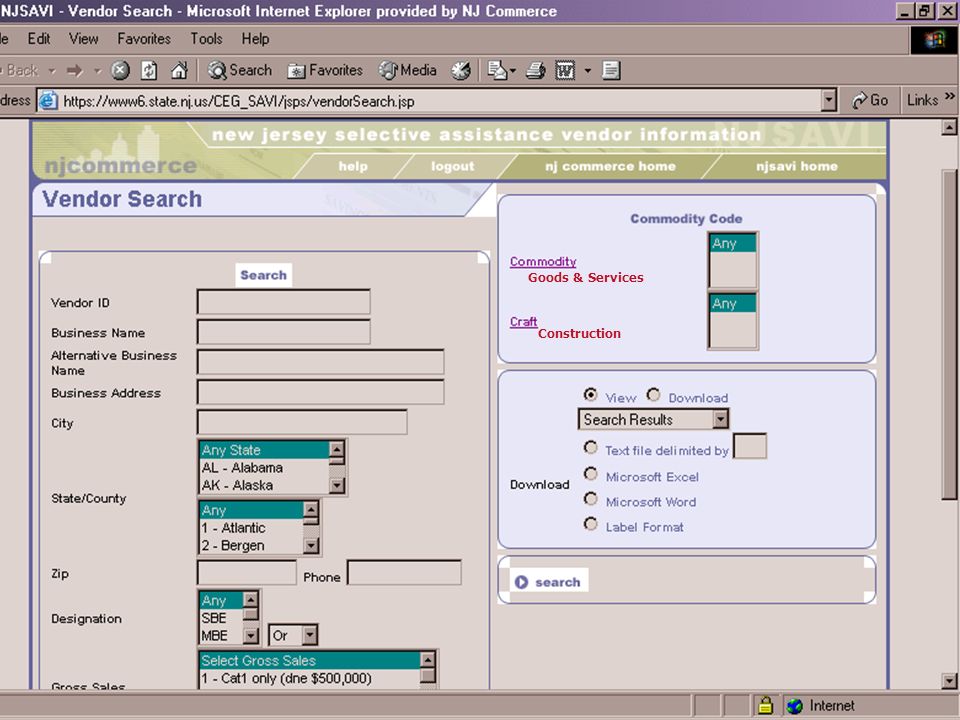Open the Favorites pane from toolbar
This screenshot has height=720, width=960.
(x=325, y=71)
